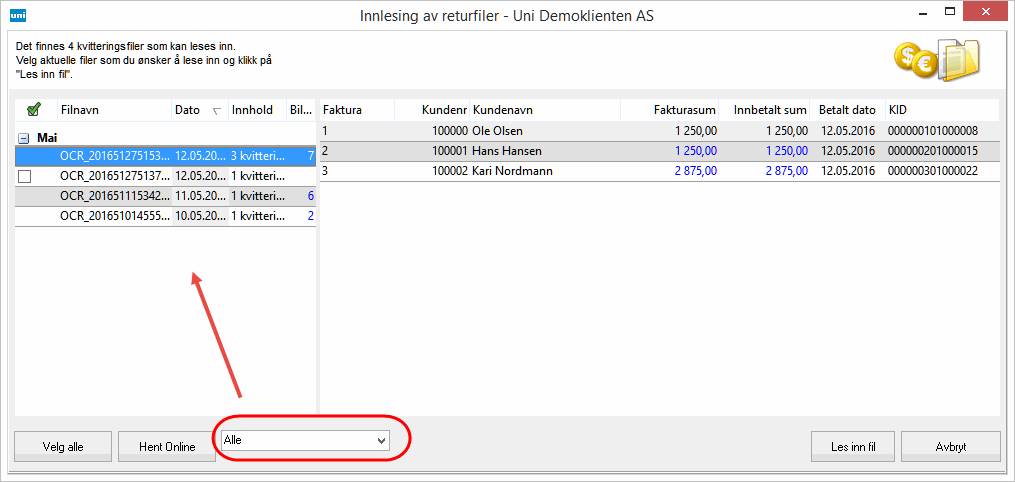This screenshot has width=1015, height=482.
Task: Click the Les inn fil button
Action: click(x=853, y=447)
